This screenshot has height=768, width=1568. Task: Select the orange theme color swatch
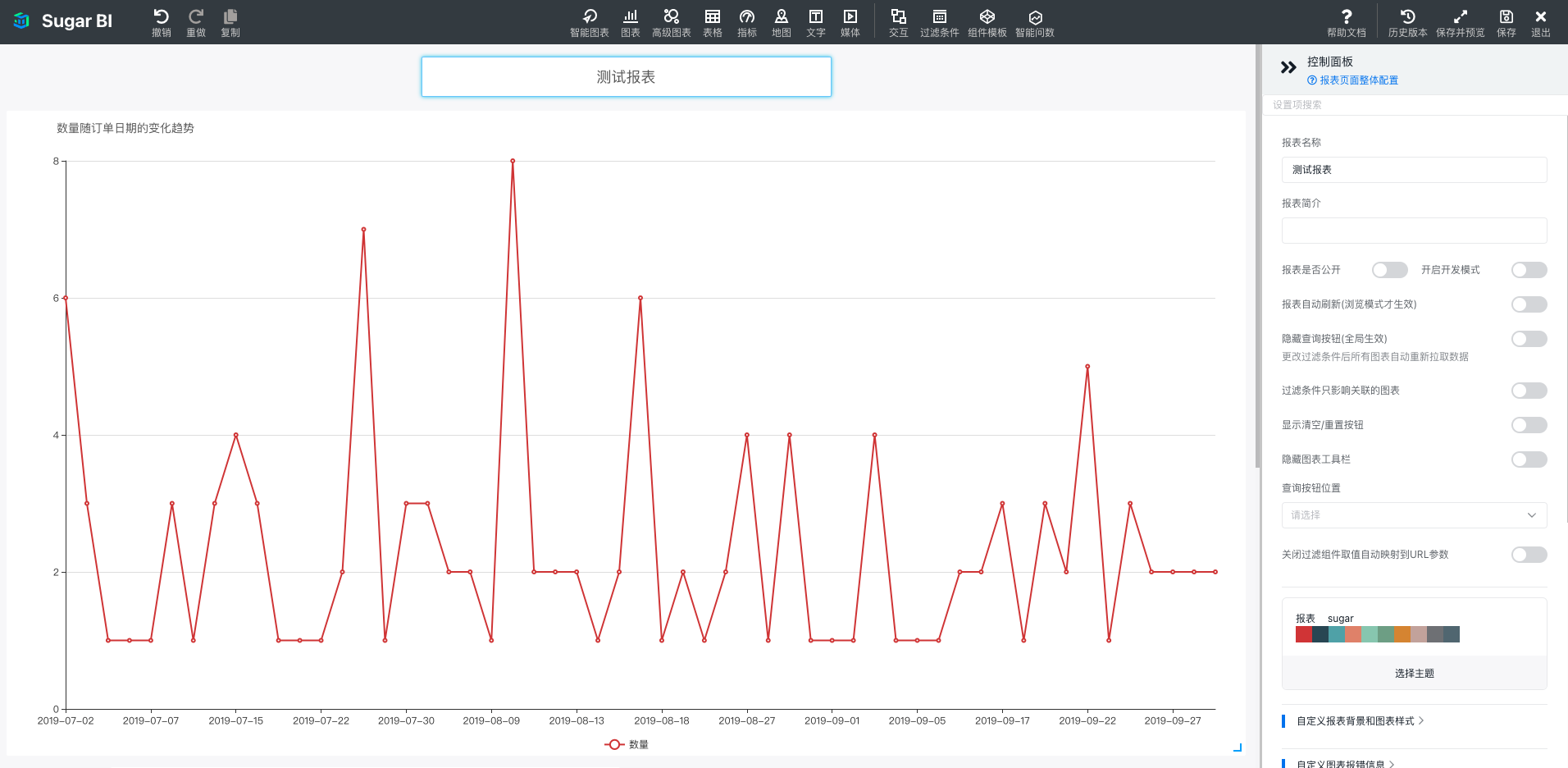pyautogui.click(x=1402, y=634)
